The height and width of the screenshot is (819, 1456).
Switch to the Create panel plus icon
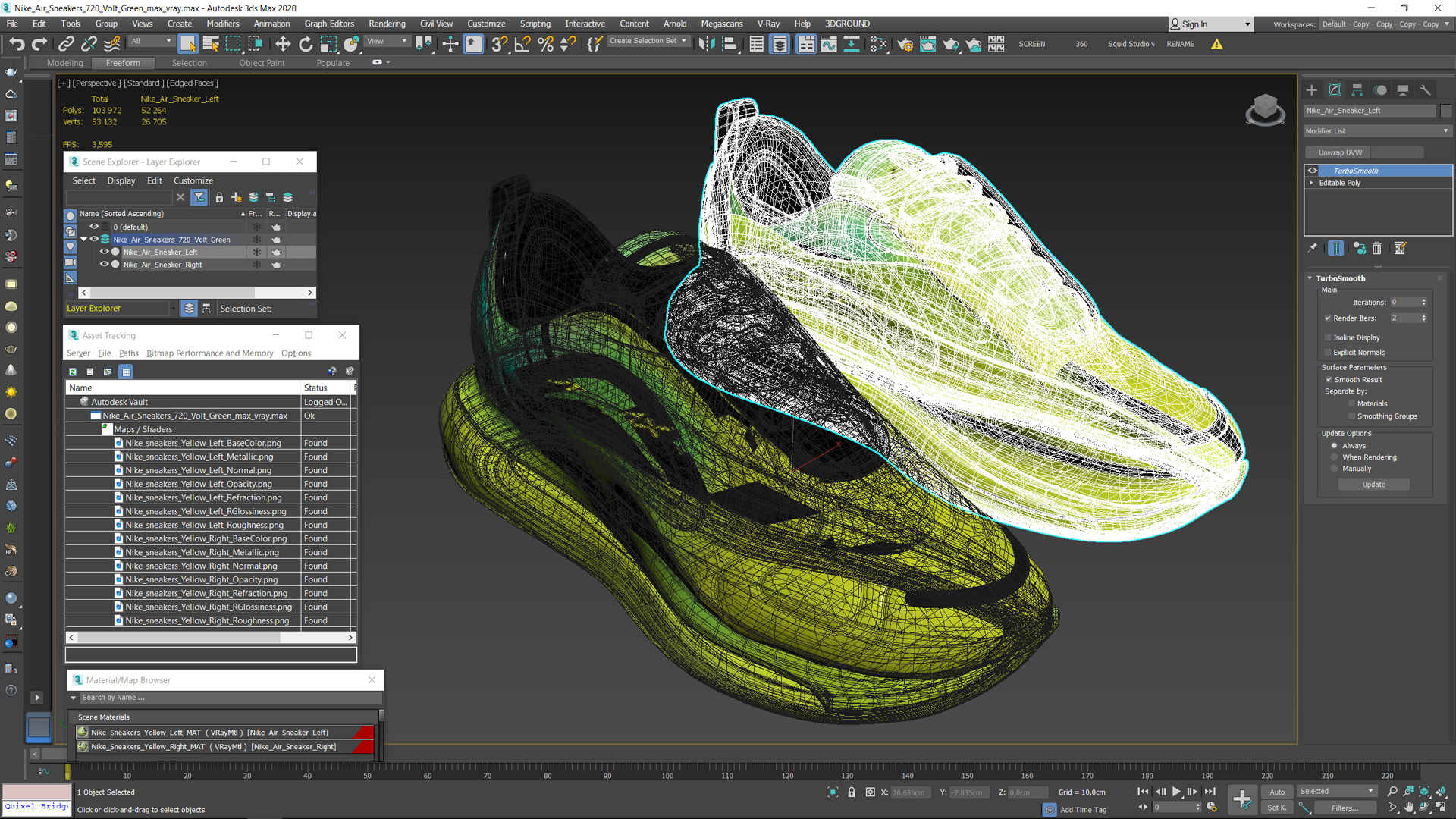point(1312,89)
